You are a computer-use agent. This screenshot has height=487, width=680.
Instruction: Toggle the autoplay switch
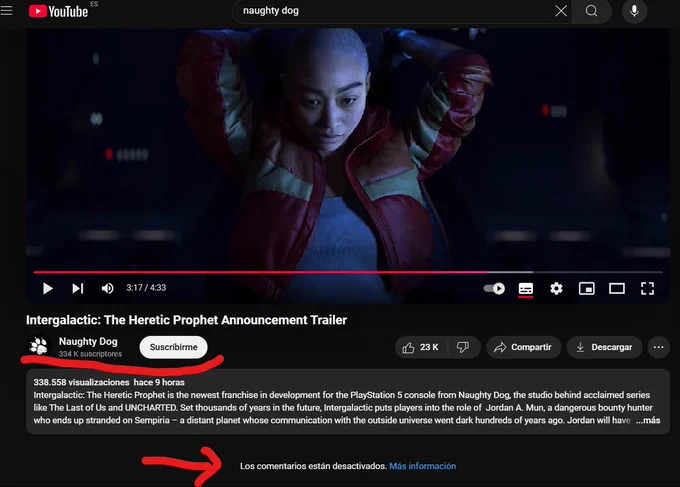(x=494, y=288)
